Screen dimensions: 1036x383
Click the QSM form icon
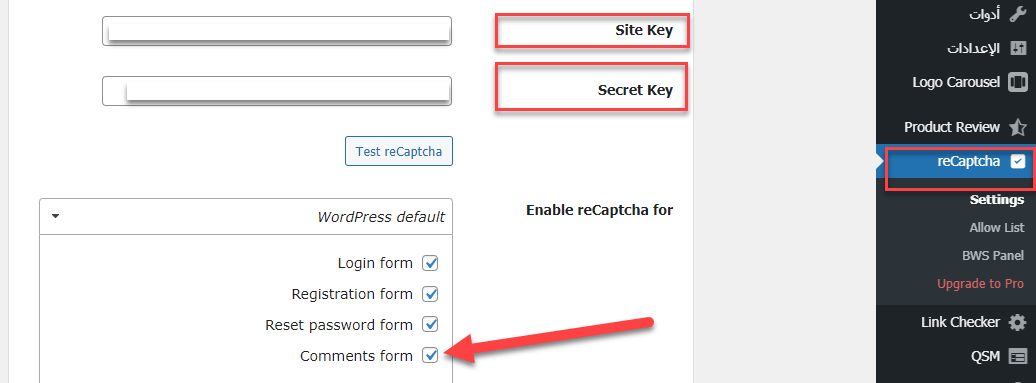[1018, 357]
